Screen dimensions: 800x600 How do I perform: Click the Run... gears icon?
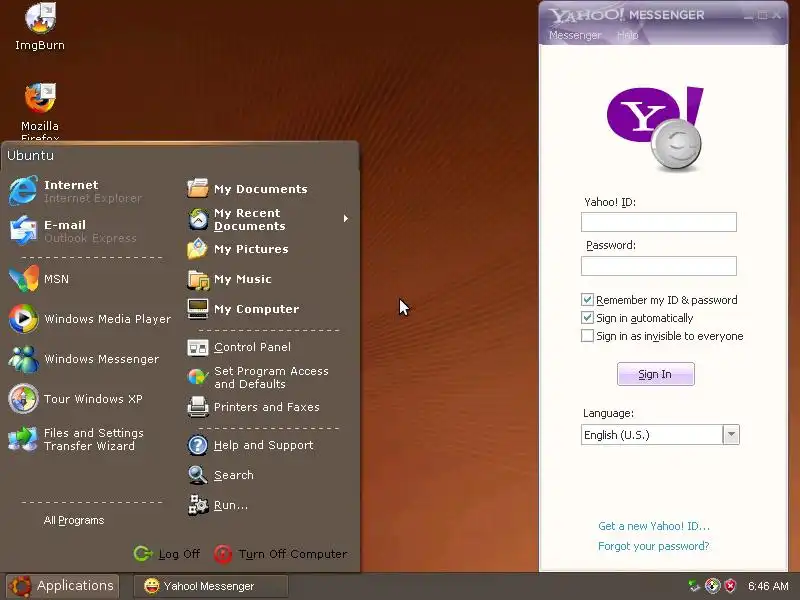point(198,505)
